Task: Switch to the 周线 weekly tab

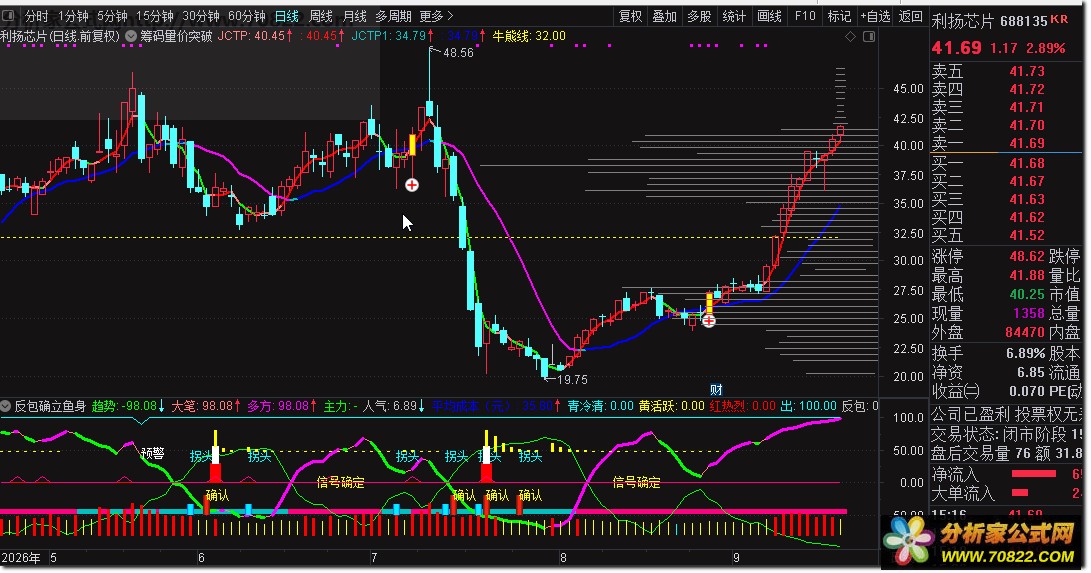Action: tap(321, 16)
